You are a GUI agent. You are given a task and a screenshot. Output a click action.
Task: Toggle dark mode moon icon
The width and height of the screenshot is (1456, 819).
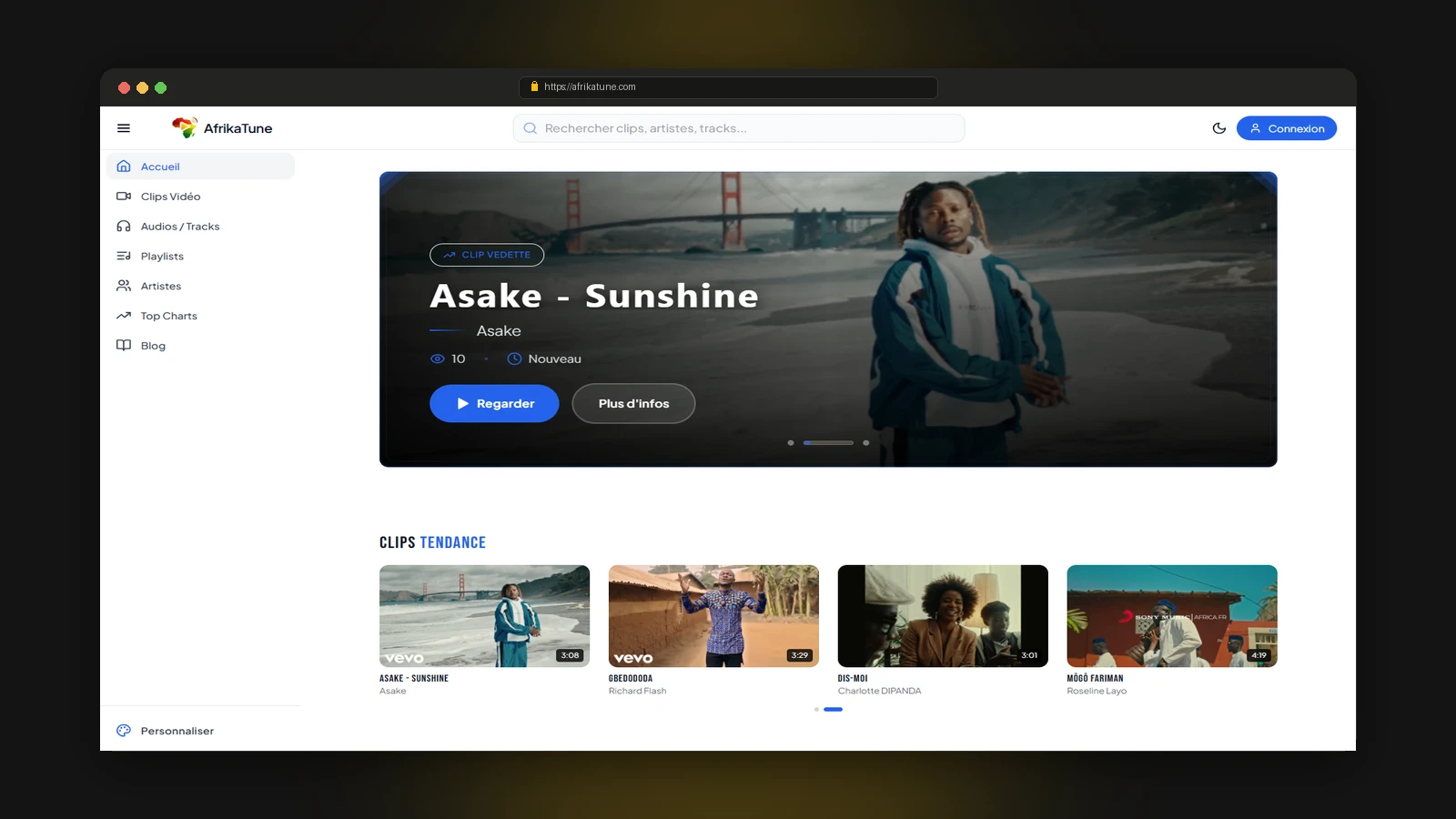[1219, 128]
